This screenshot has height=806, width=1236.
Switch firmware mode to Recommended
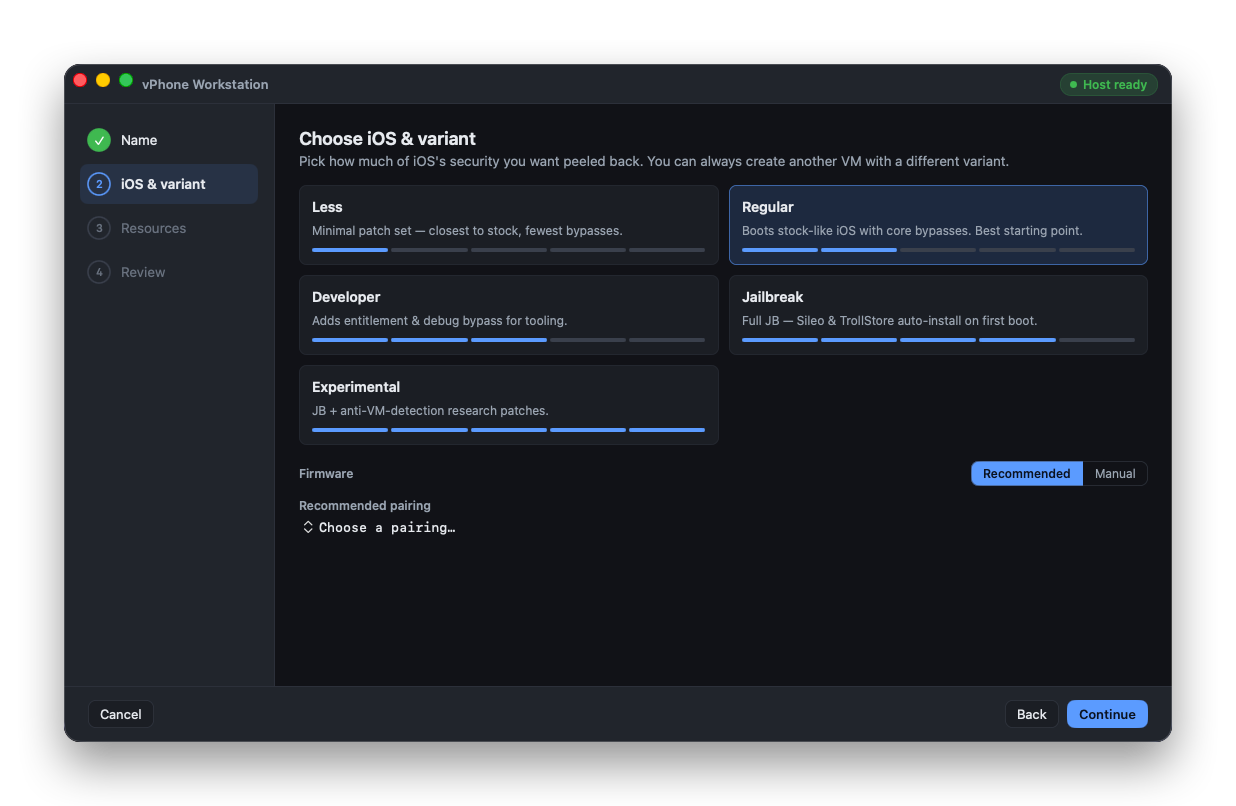1027,474
